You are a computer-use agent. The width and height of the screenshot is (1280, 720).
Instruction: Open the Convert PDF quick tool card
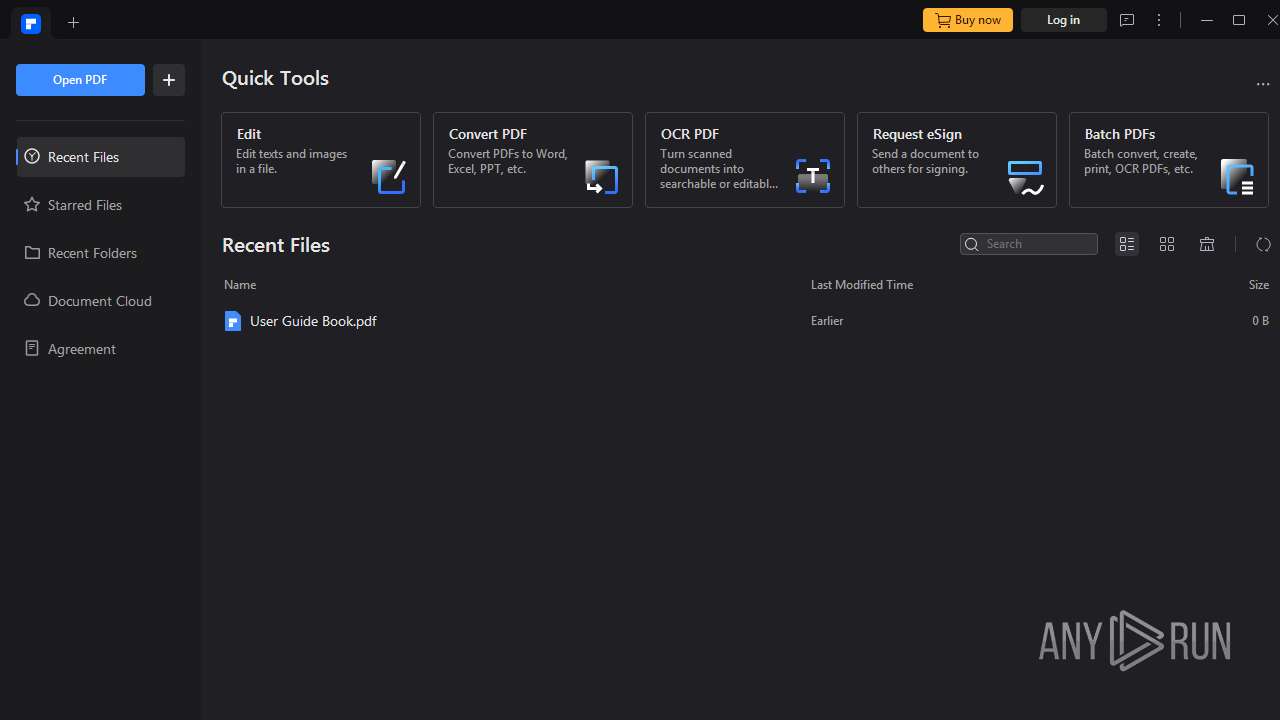coord(533,160)
